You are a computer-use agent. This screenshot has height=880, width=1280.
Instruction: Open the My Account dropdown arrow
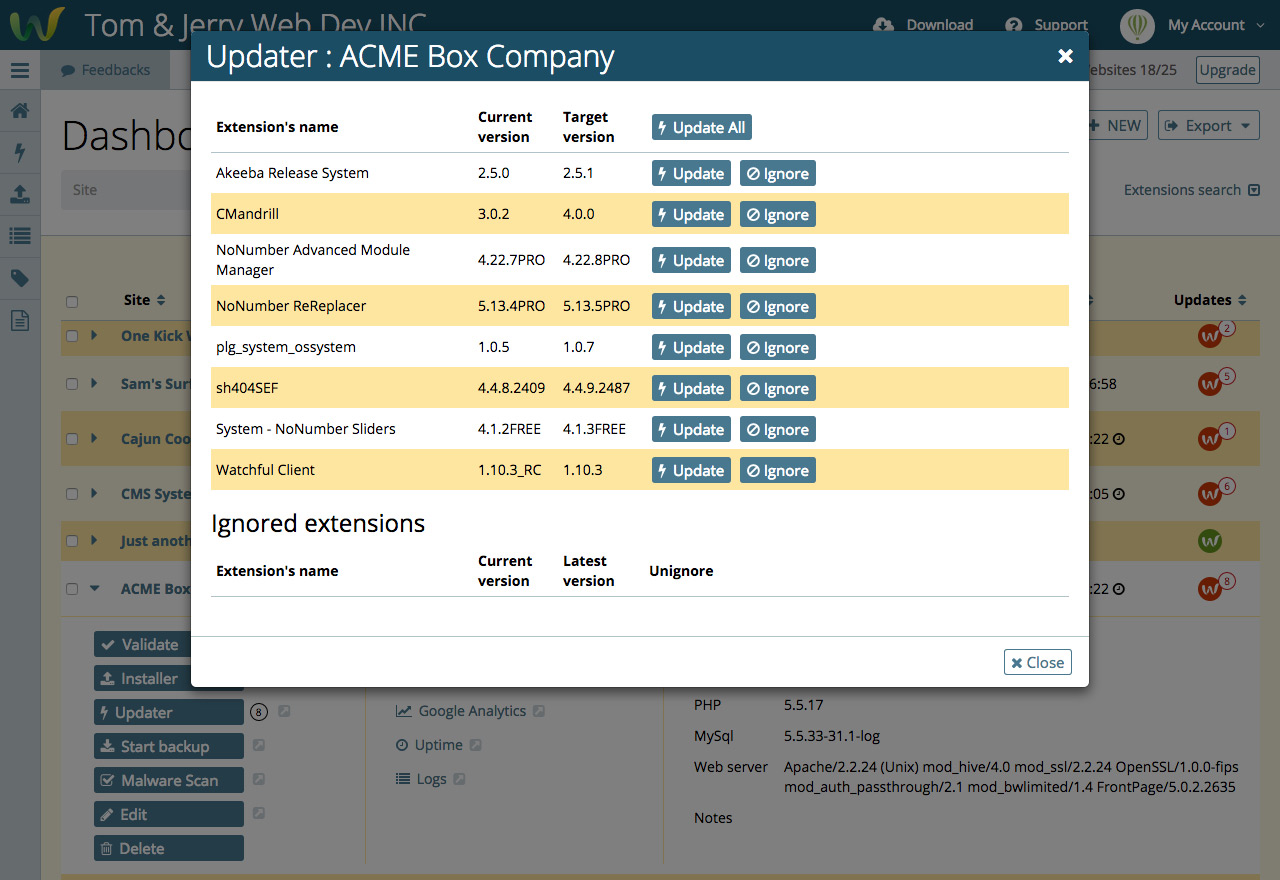1259,26
